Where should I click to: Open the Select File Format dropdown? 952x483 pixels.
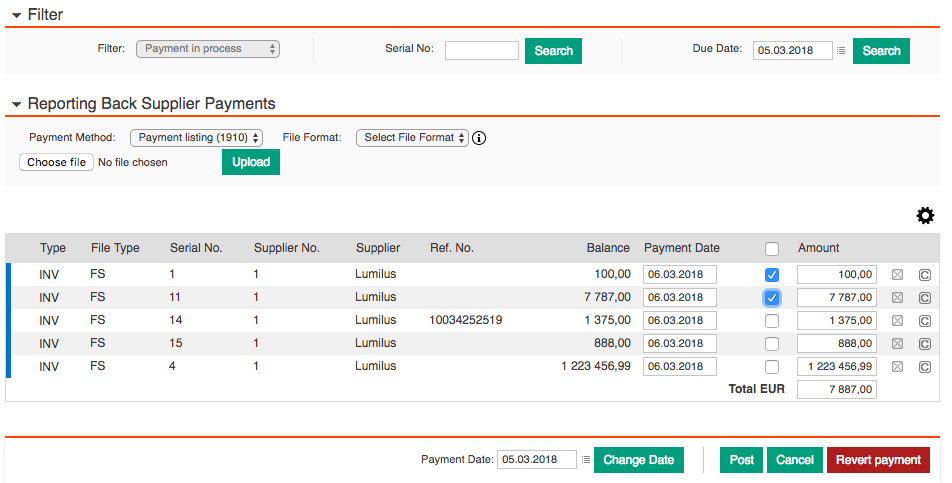point(412,138)
